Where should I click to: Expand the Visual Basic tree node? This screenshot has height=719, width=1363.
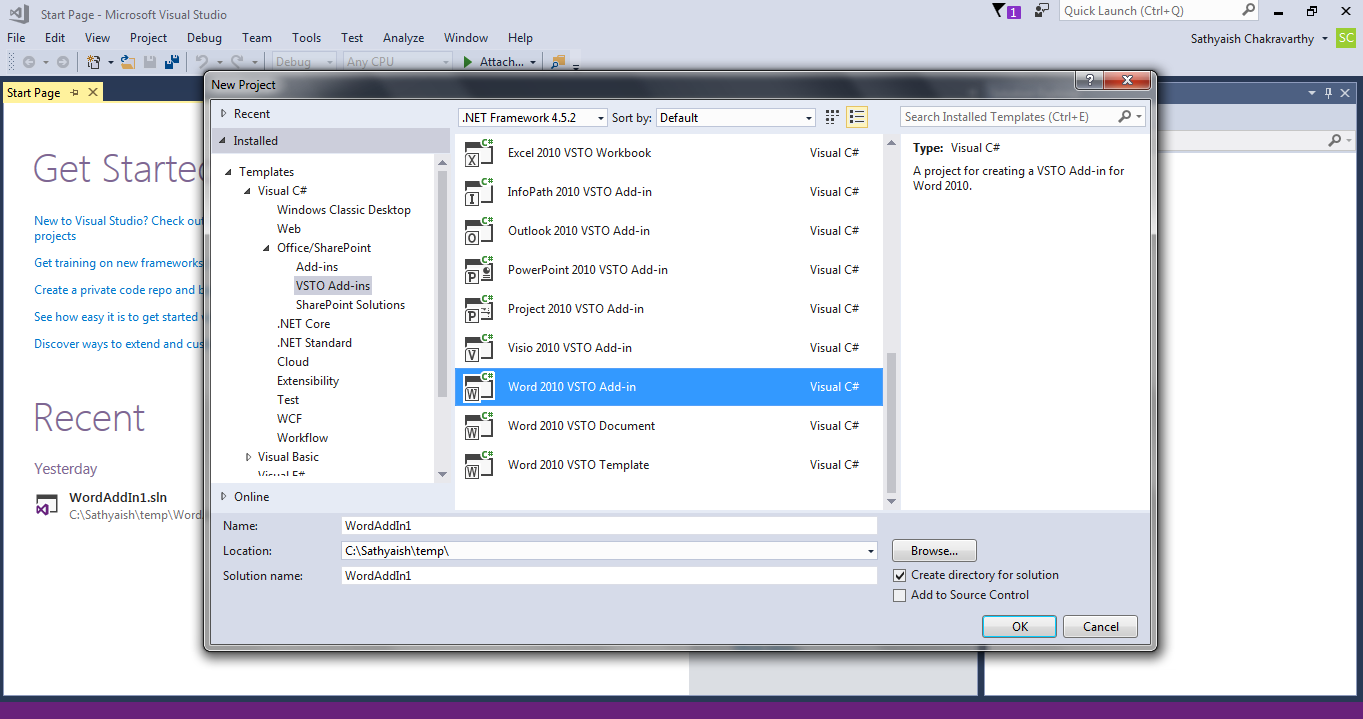click(x=248, y=457)
